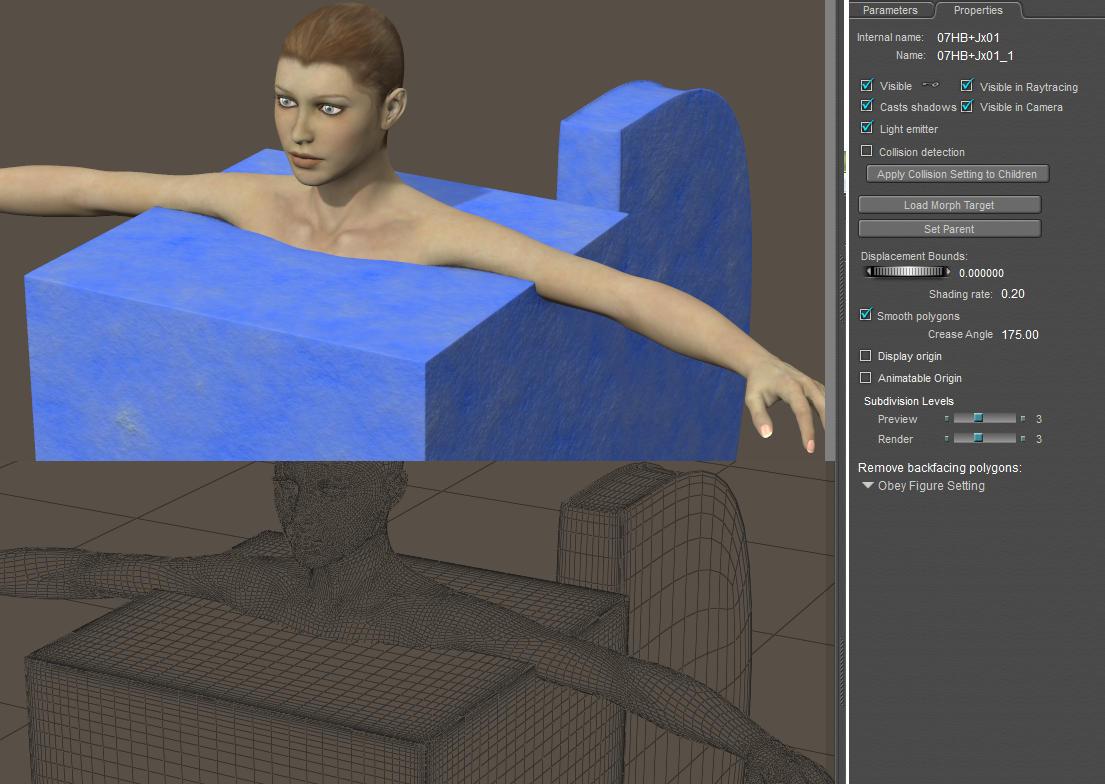The width and height of the screenshot is (1105, 784).
Task: Click the decrease nub left of the Render slider
Action: click(x=947, y=439)
